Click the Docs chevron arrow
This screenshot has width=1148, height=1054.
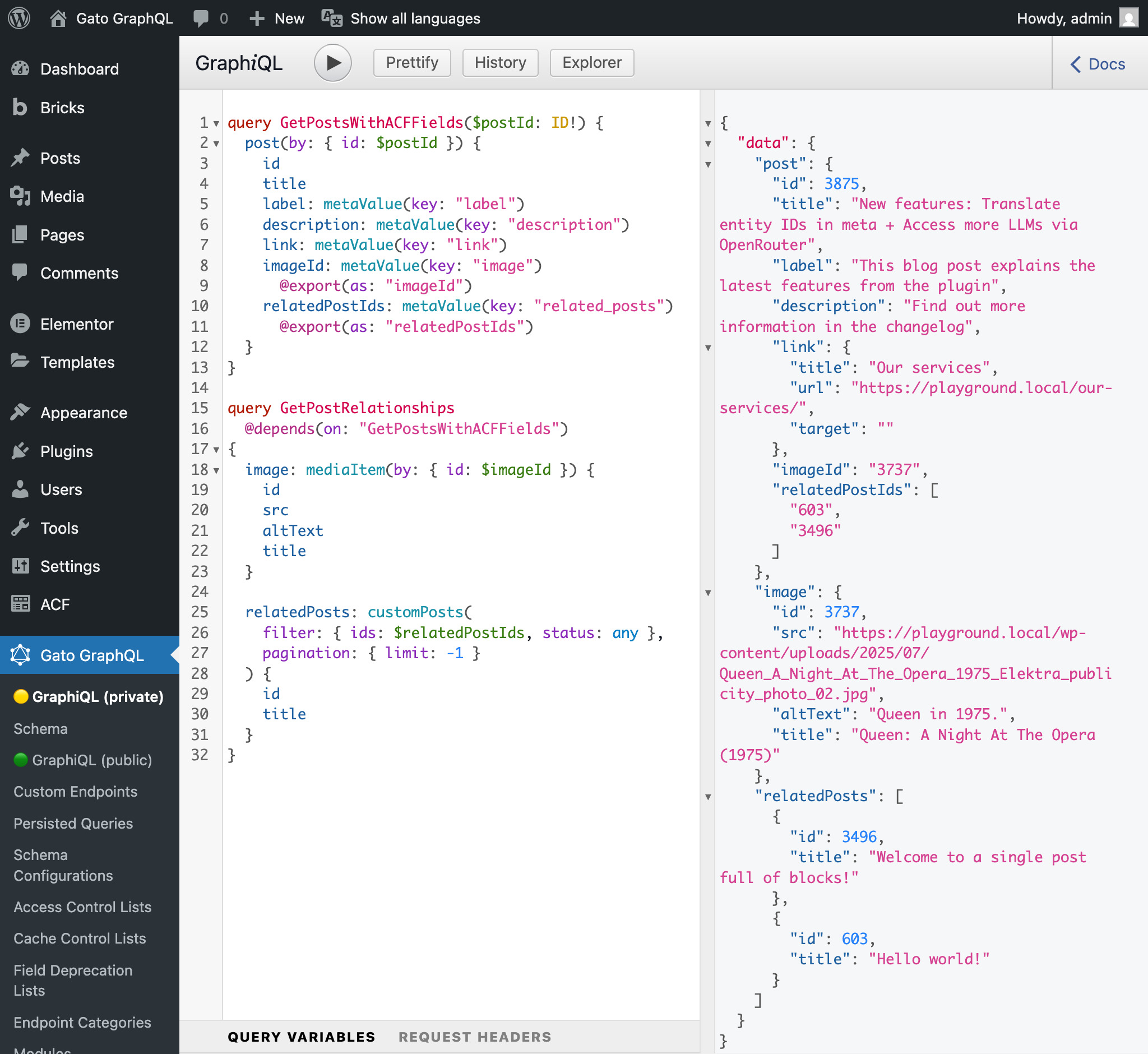coord(1076,64)
